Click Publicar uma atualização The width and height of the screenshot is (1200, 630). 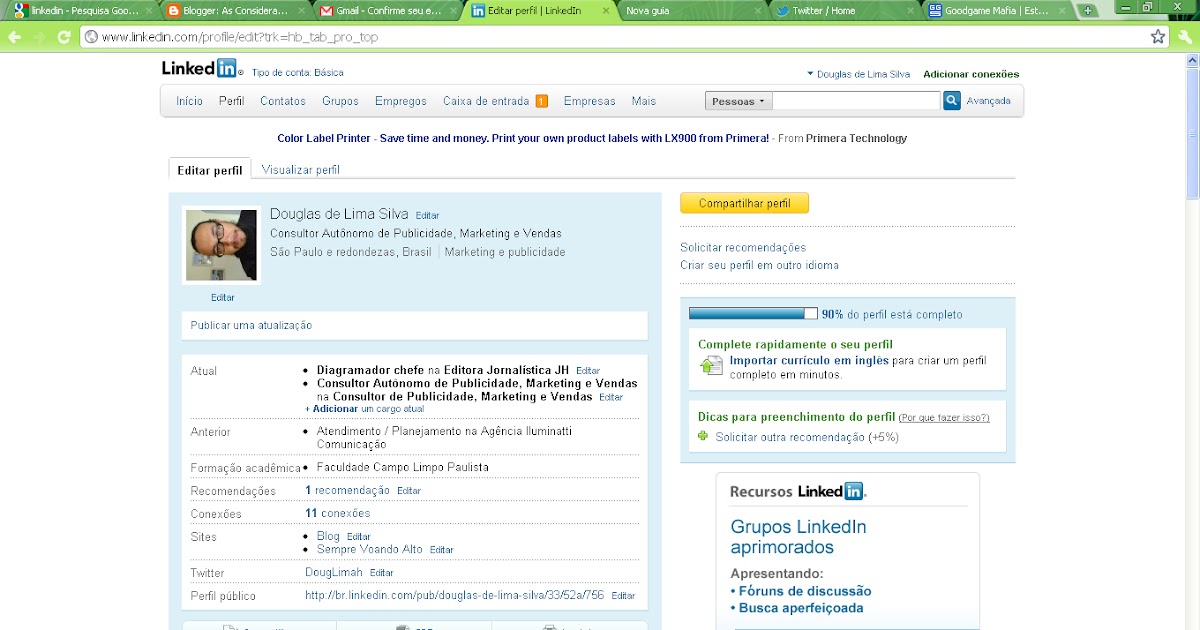[251, 325]
